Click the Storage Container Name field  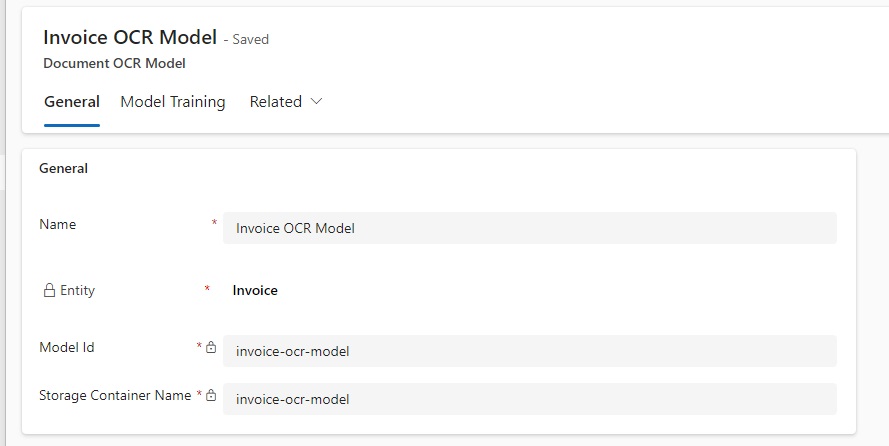[529, 399]
